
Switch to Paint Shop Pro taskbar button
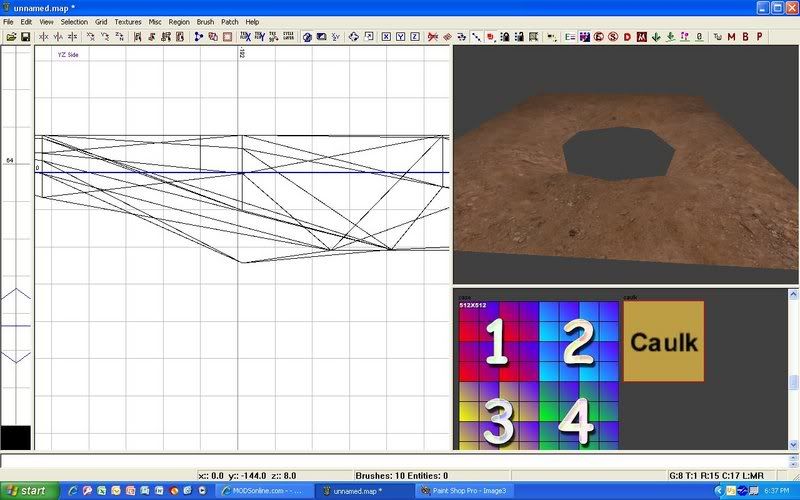[462, 491]
